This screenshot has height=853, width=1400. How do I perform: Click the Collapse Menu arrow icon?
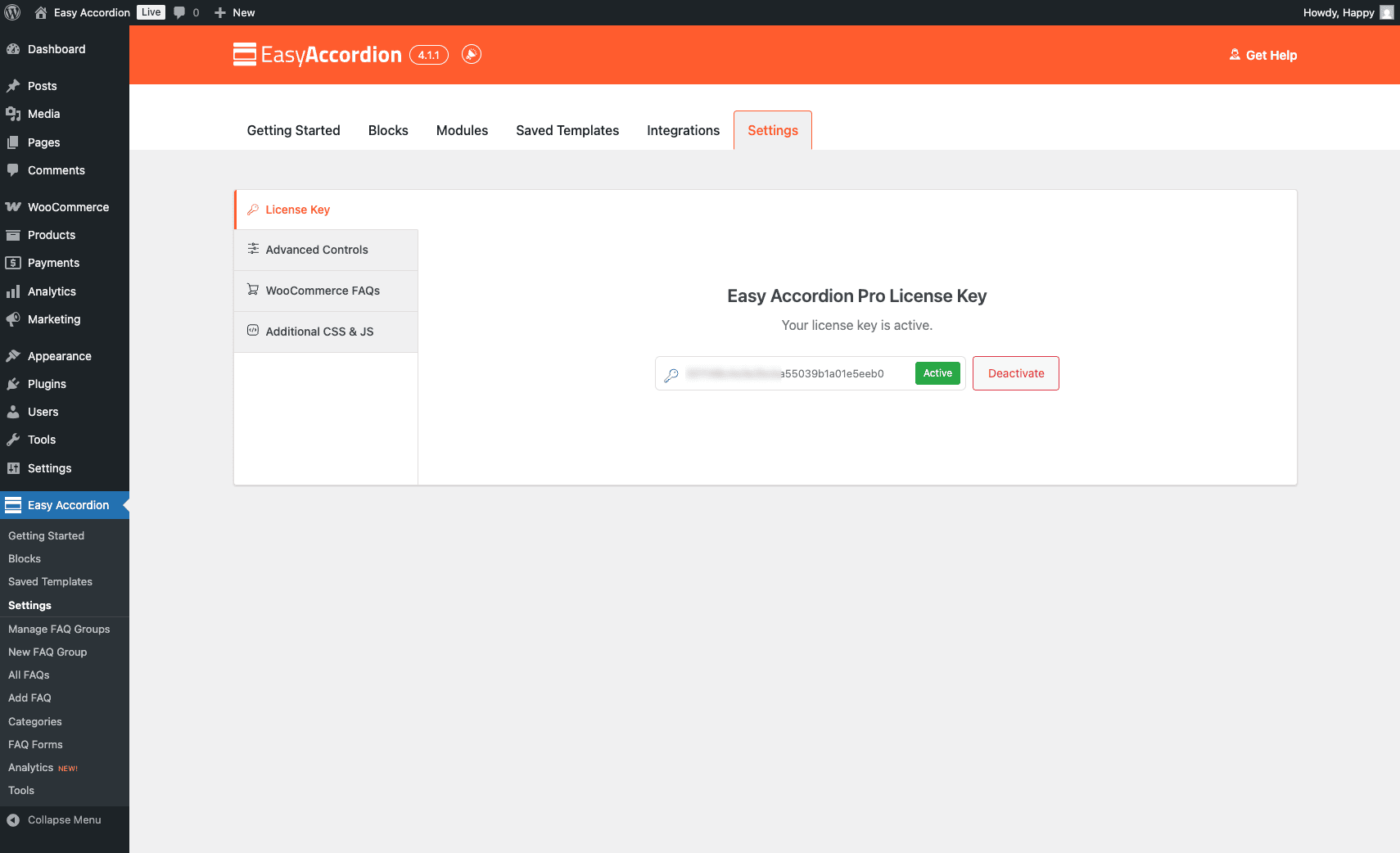pos(13,820)
